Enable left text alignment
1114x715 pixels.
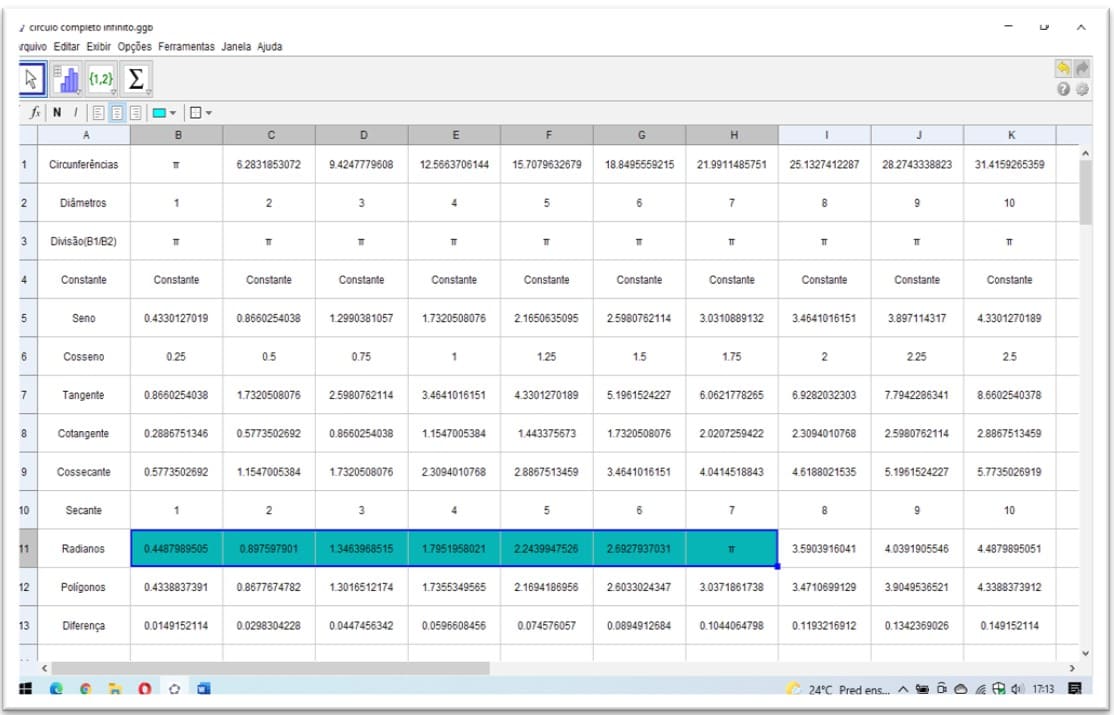coord(99,112)
